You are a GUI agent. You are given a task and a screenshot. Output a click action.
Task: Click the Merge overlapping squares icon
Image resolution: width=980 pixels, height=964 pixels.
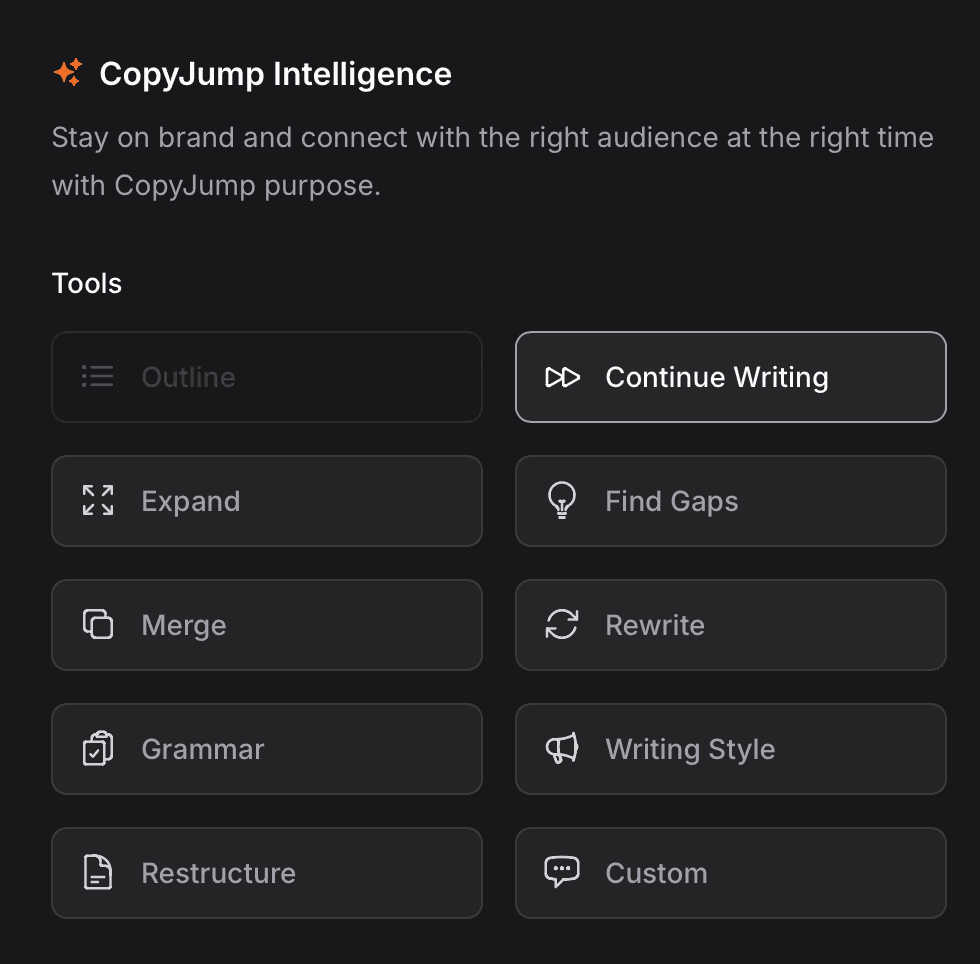(x=98, y=624)
